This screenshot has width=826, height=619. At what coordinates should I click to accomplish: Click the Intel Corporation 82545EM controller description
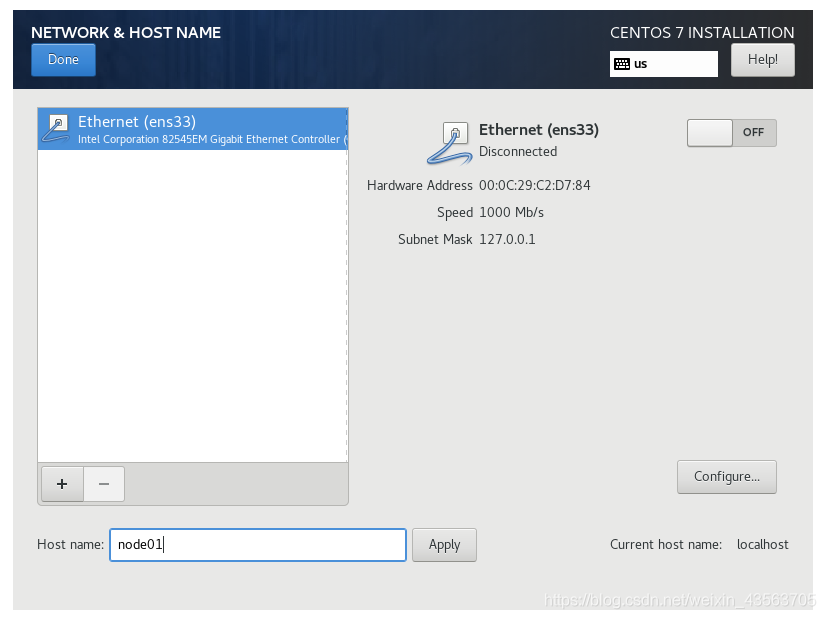pyautogui.click(x=212, y=139)
